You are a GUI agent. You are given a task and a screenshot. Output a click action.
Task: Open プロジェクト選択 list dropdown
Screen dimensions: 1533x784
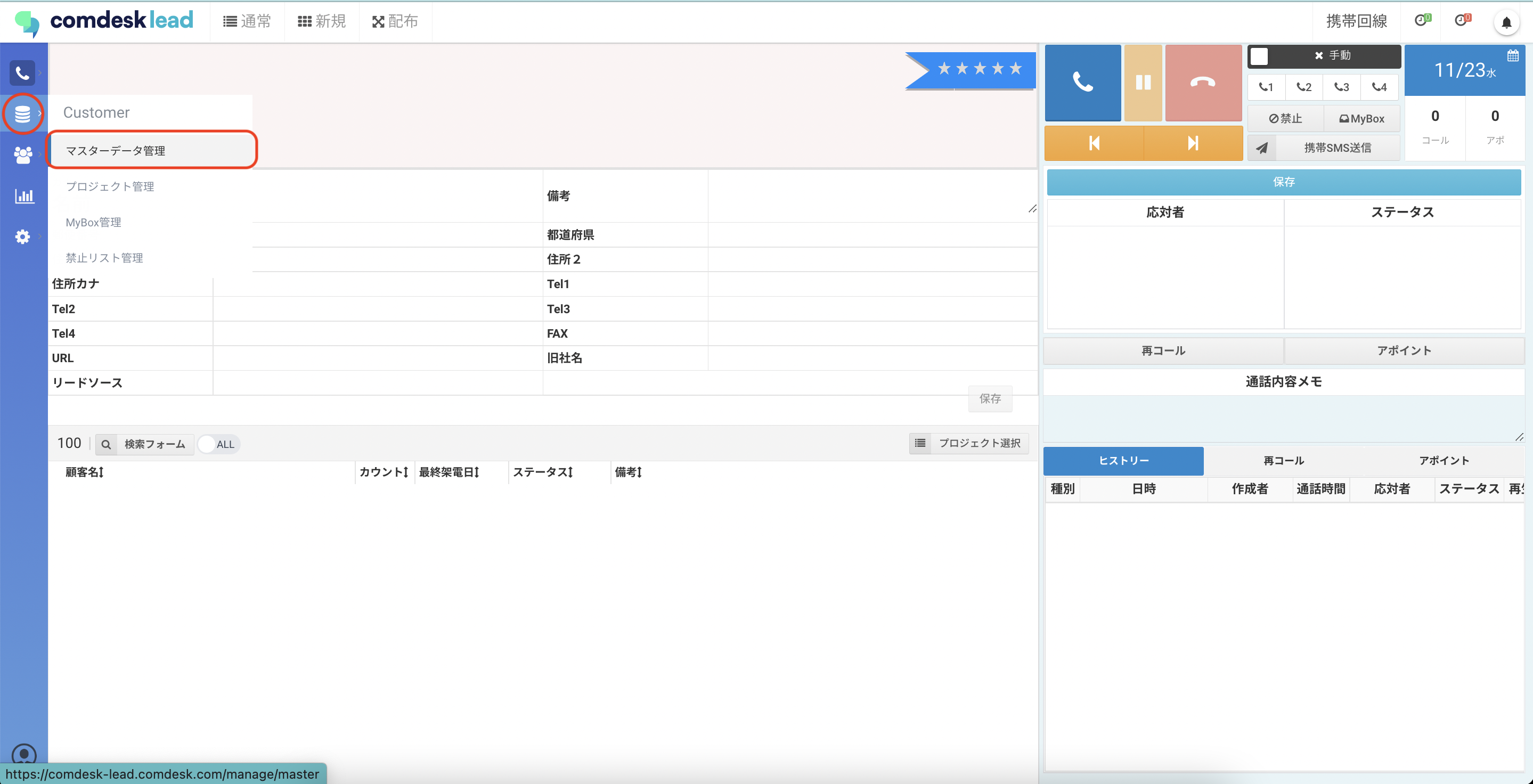pyautogui.click(x=968, y=443)
